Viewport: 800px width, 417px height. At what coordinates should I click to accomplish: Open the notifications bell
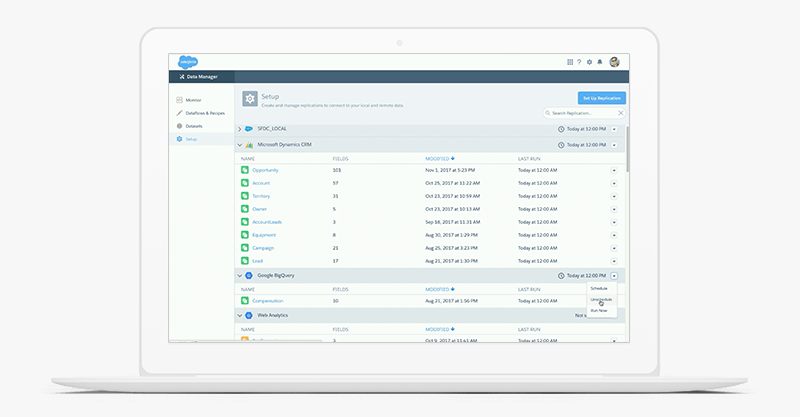pyautogui.click(x=600, y=62)
